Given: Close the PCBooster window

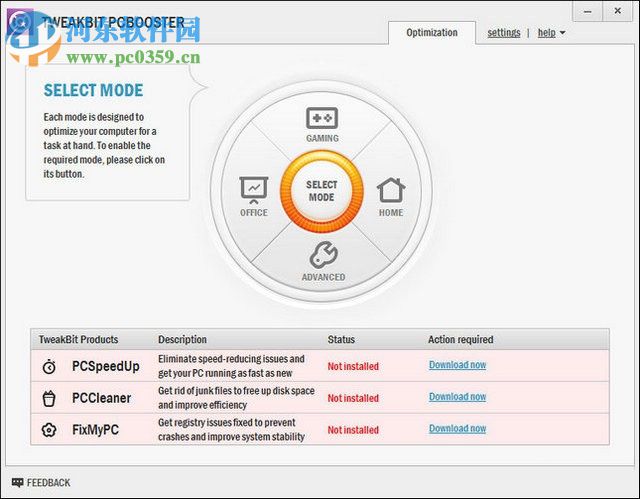Looking at the screenshot, I should pos(618,11).
